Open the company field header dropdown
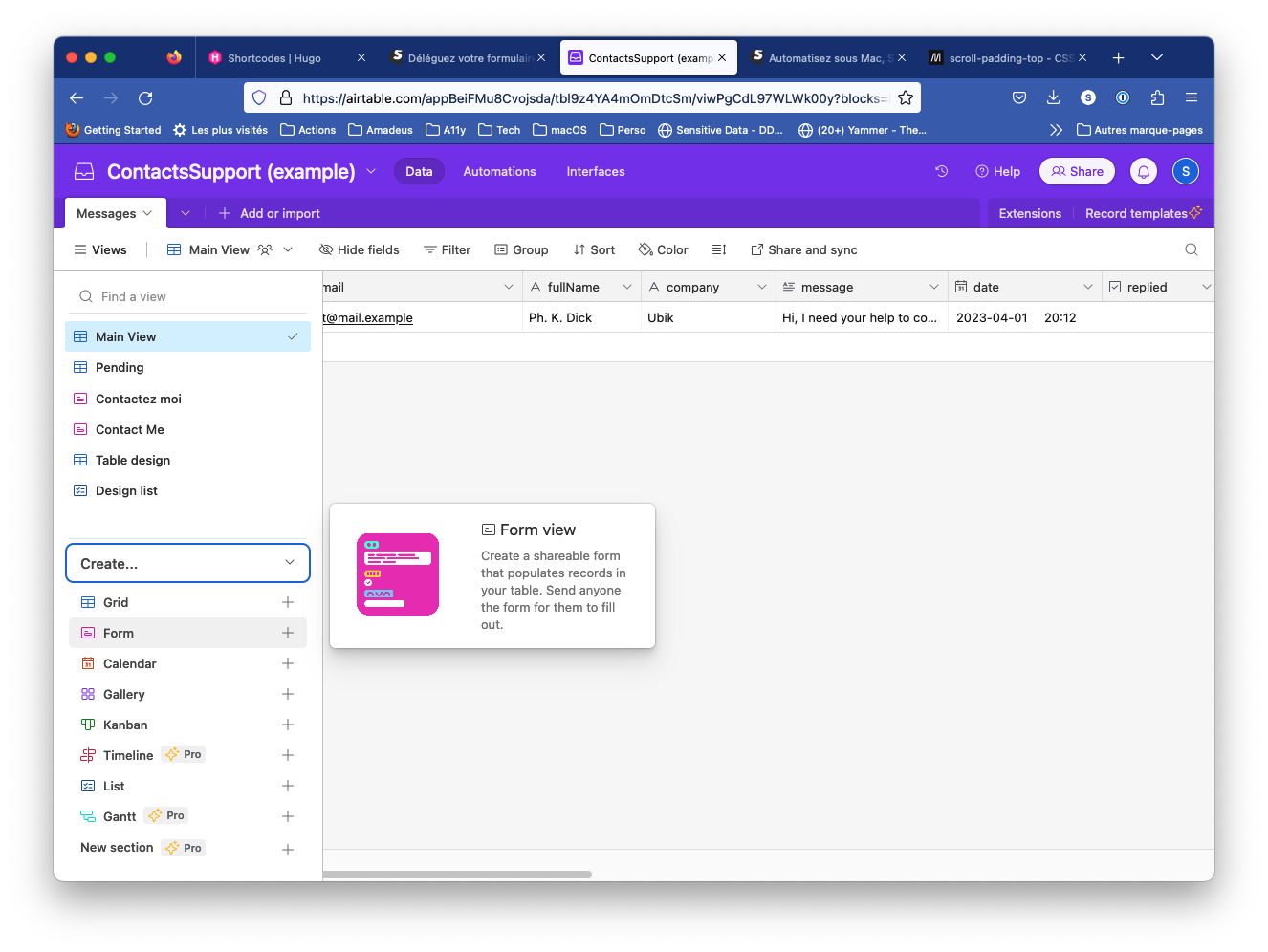 point(762,286)
